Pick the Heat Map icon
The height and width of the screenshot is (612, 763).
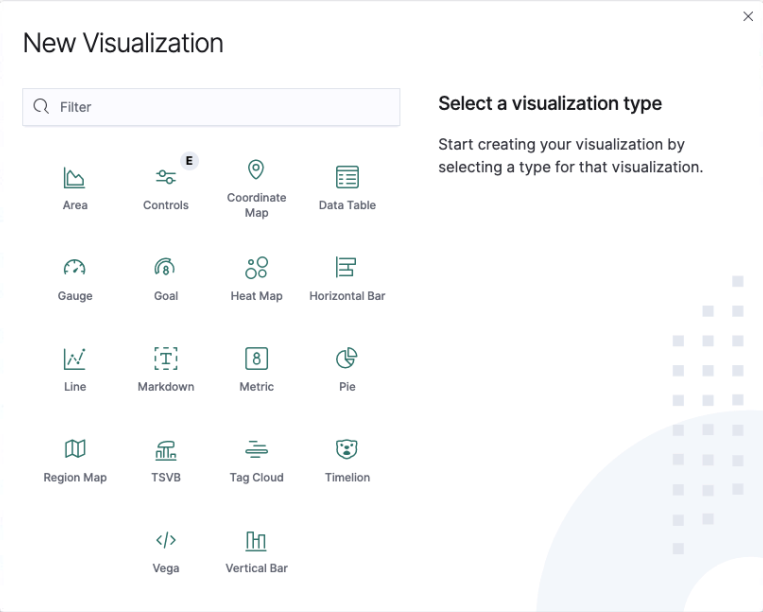point(256,268)
